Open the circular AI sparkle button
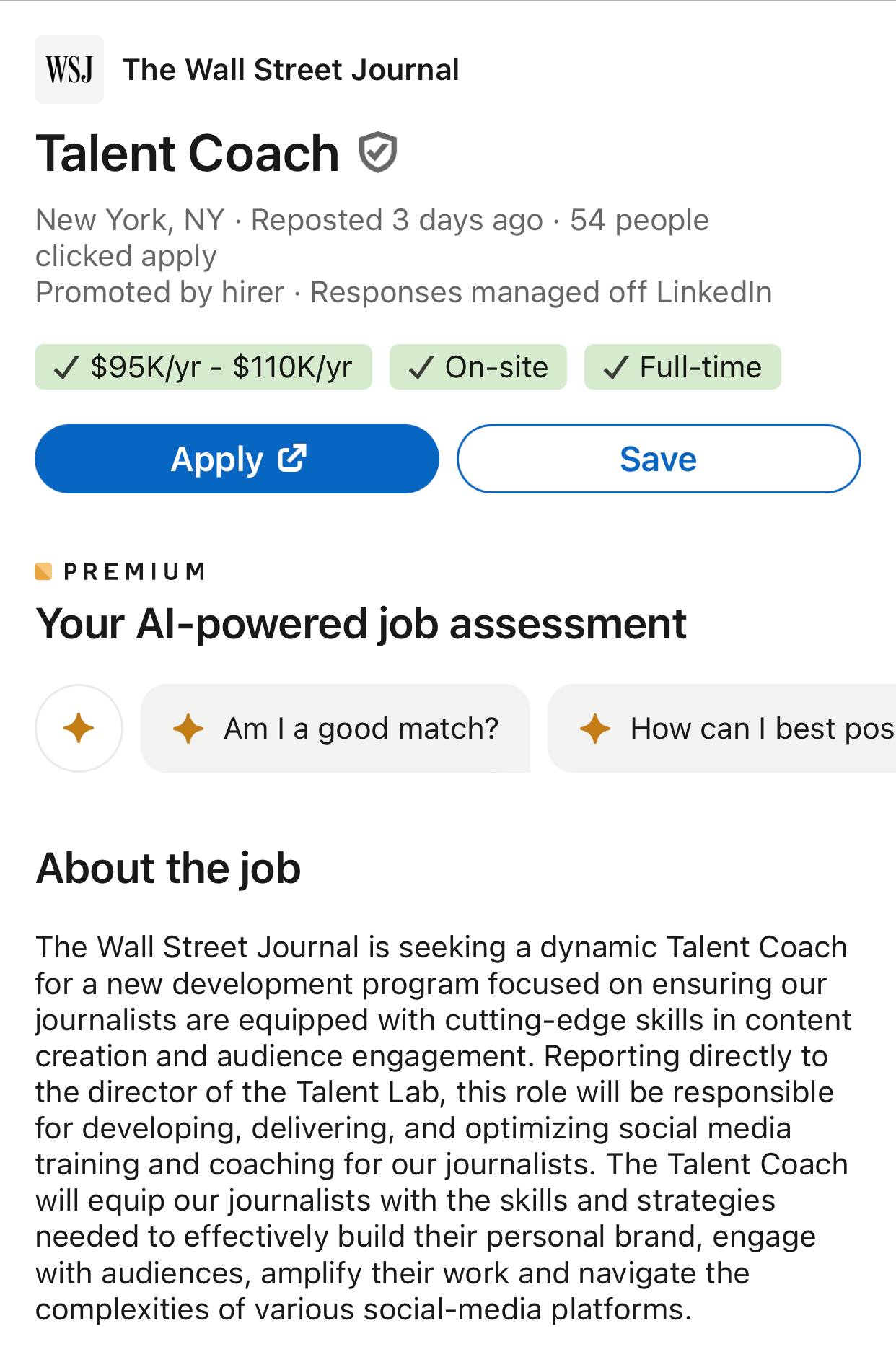Image resolution: width=896 pixels, height=1357 pixels. tap(79, 728)
